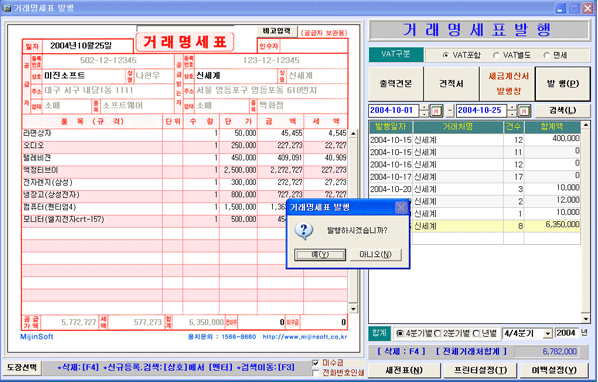This screenshot has width=598, height=382.
Task: Click the stepper on the 2004-10-25 date
Action: 512,111
